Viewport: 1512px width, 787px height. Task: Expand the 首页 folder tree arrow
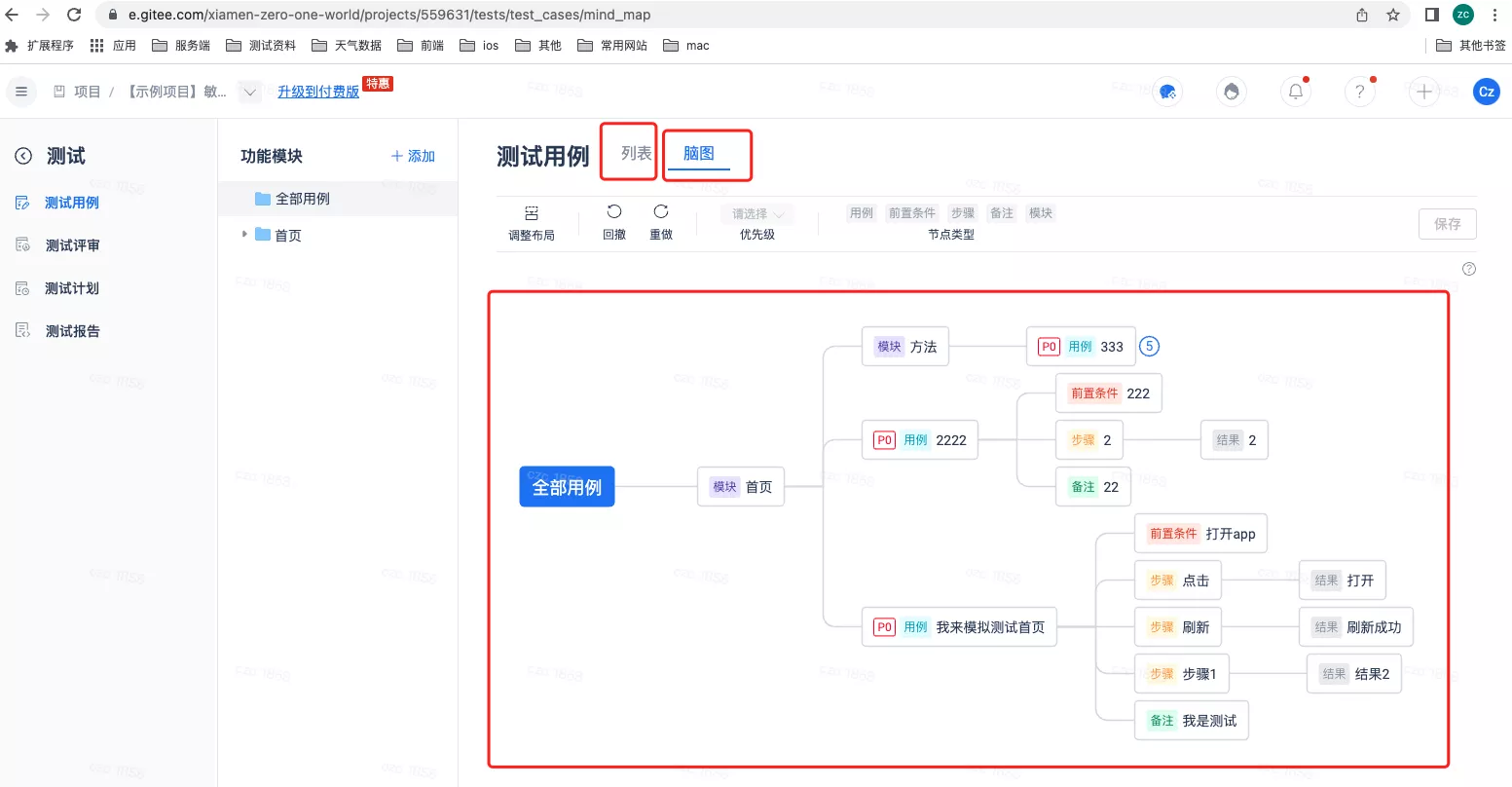(244, 234)
